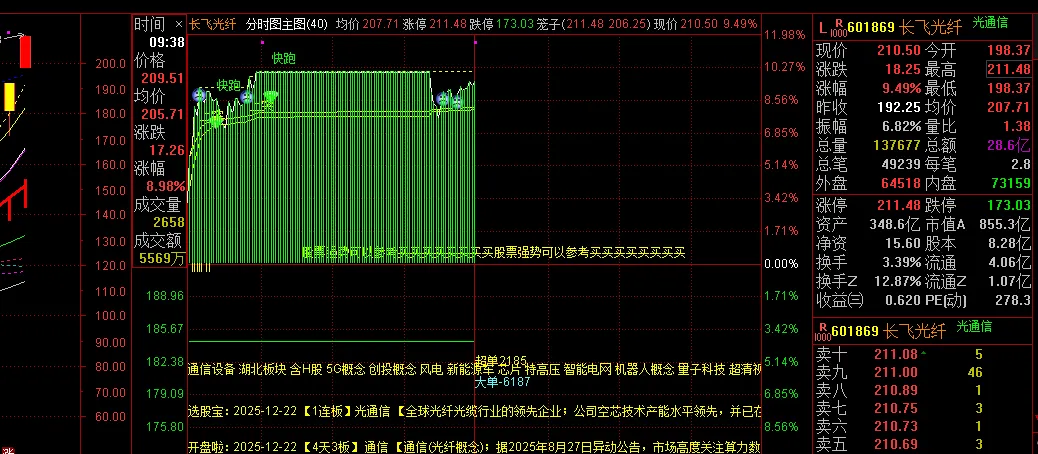1038x454 pixels.
Task: Select stock code 601869 in the order book header
Action: click(x=855, y=331)
